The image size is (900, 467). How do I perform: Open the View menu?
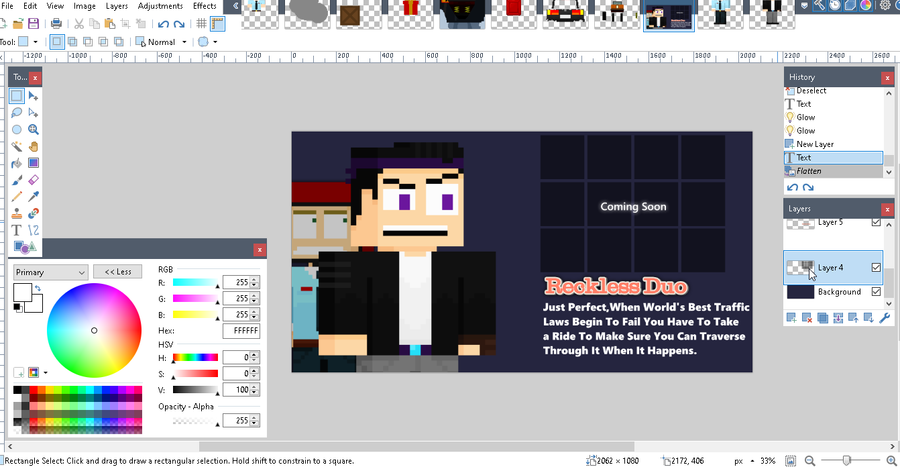coord(55,6)
